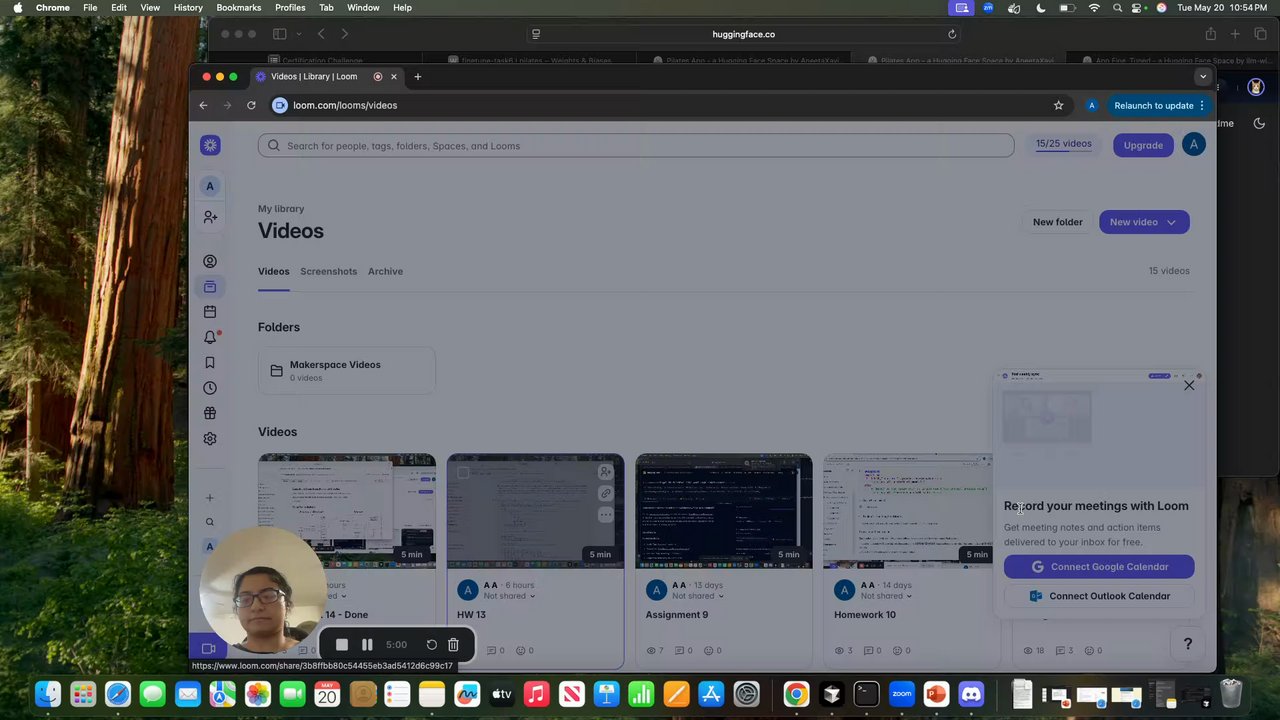Delete the recording with trash icon

pos(453,645)
